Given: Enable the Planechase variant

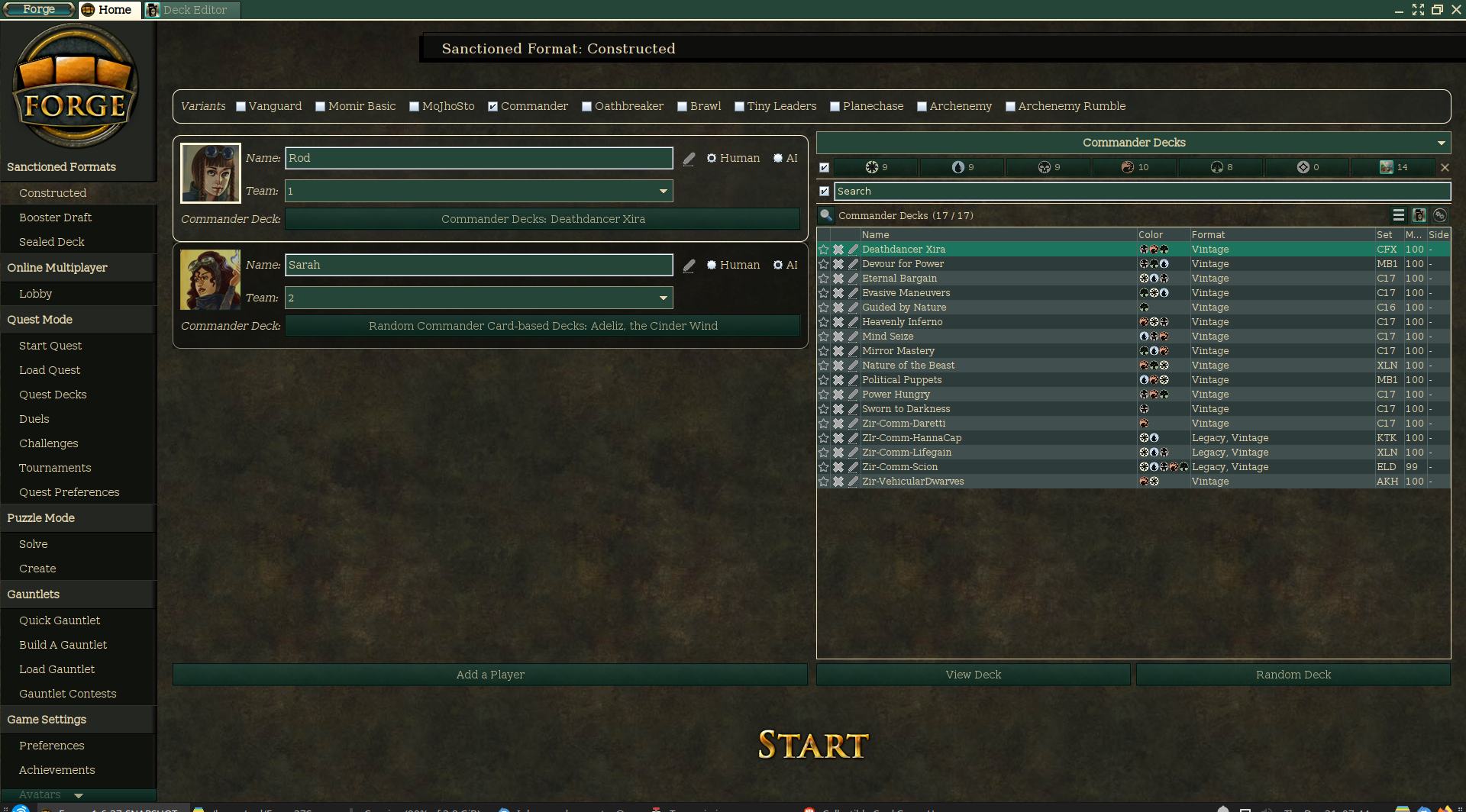Looking at the screenshot, I should tap(835, 107).
